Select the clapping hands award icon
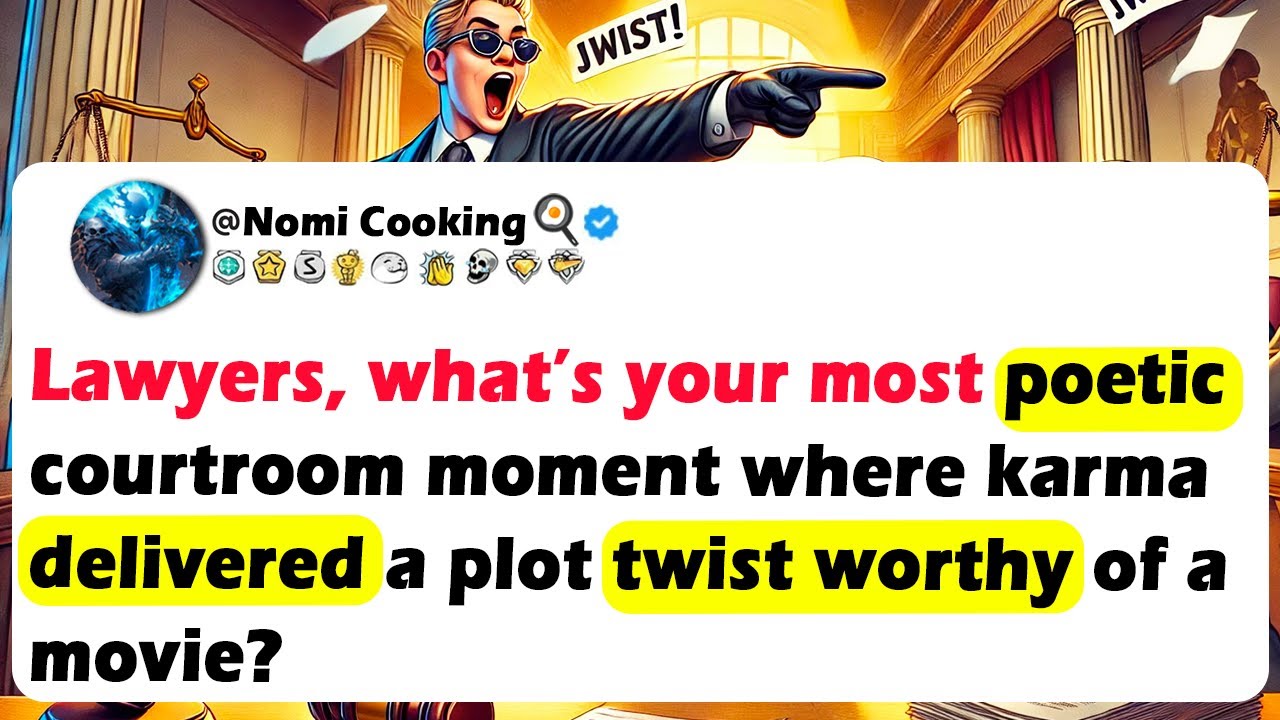Viewport: 1280px width, 720px height. tap(437, 268)
